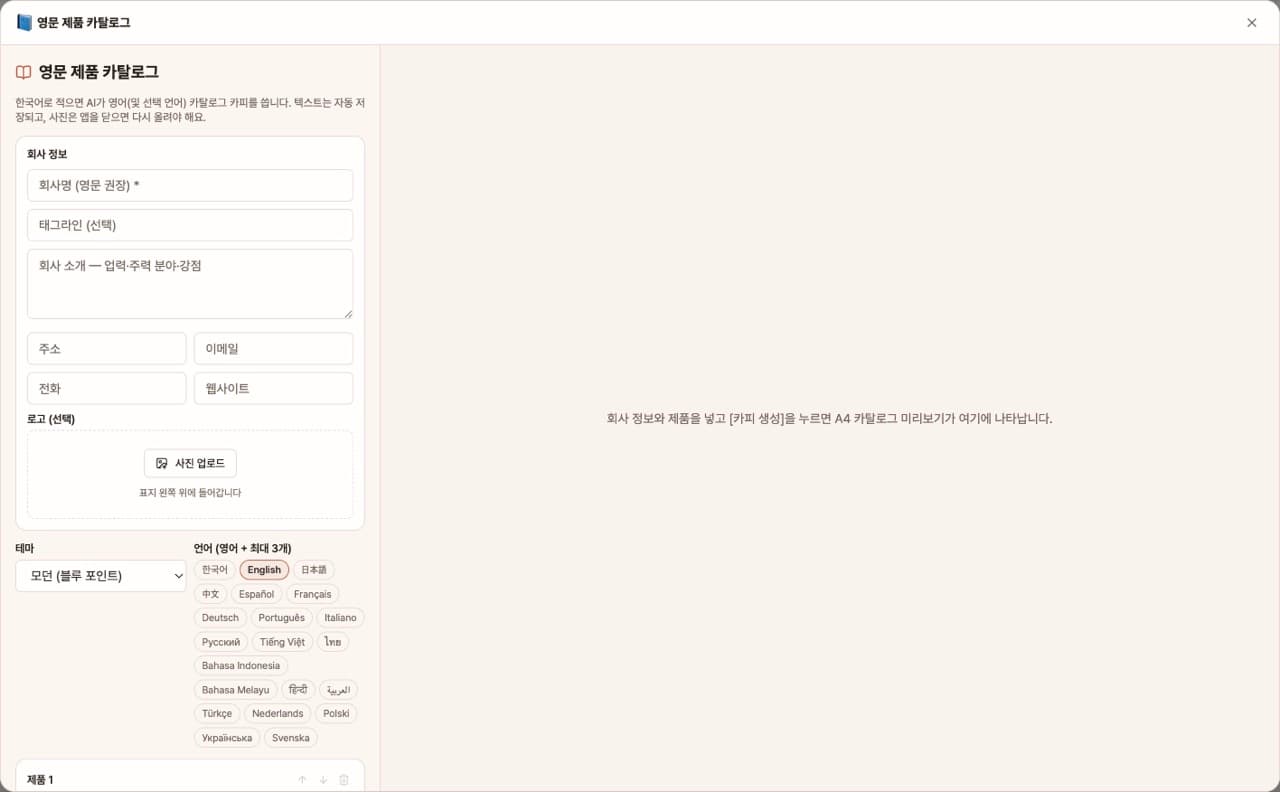Select the Español language chip

coord(257,594)
